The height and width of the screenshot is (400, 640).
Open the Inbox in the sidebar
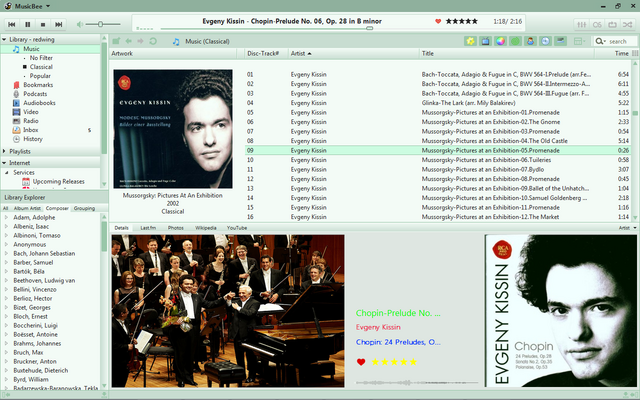click(31, 130)
